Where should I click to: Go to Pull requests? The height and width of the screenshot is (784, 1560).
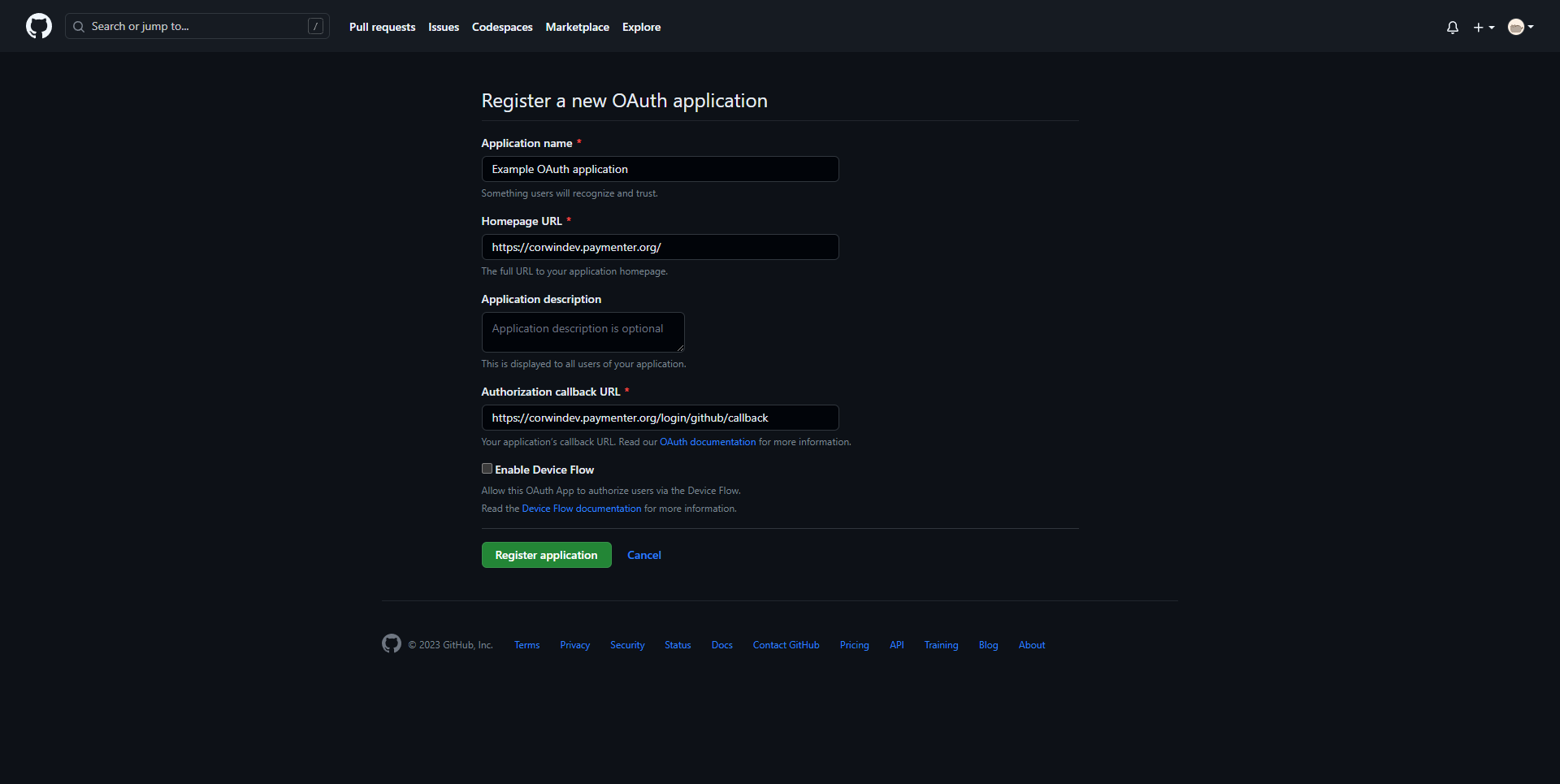(382, 27)
